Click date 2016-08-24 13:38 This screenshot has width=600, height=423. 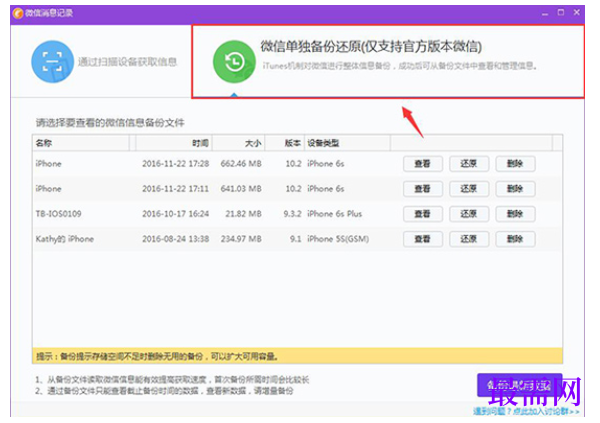176,239
